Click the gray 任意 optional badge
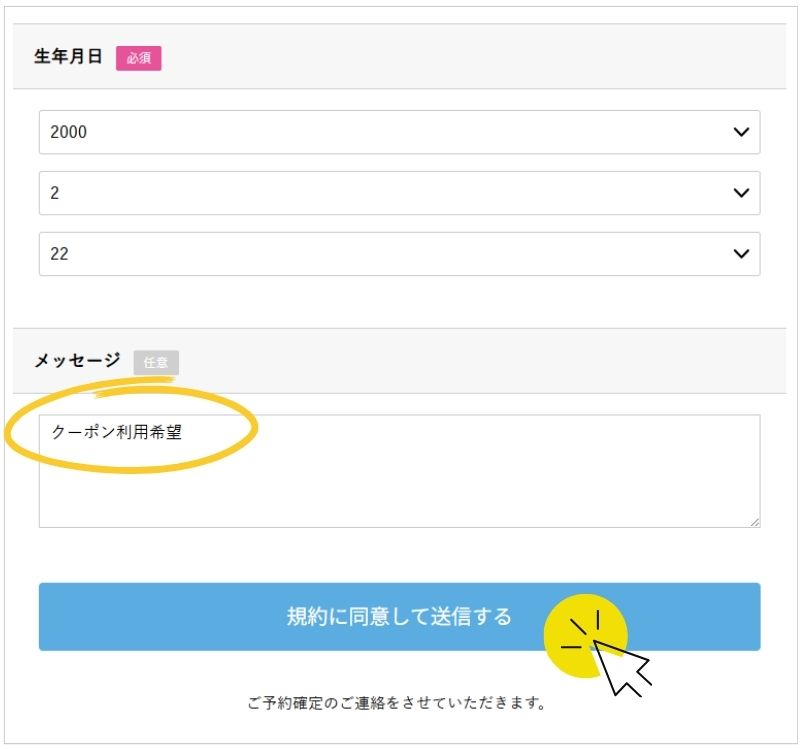This screenshot has height=750, width=800. pyautogui.click(x=156, y=362)
